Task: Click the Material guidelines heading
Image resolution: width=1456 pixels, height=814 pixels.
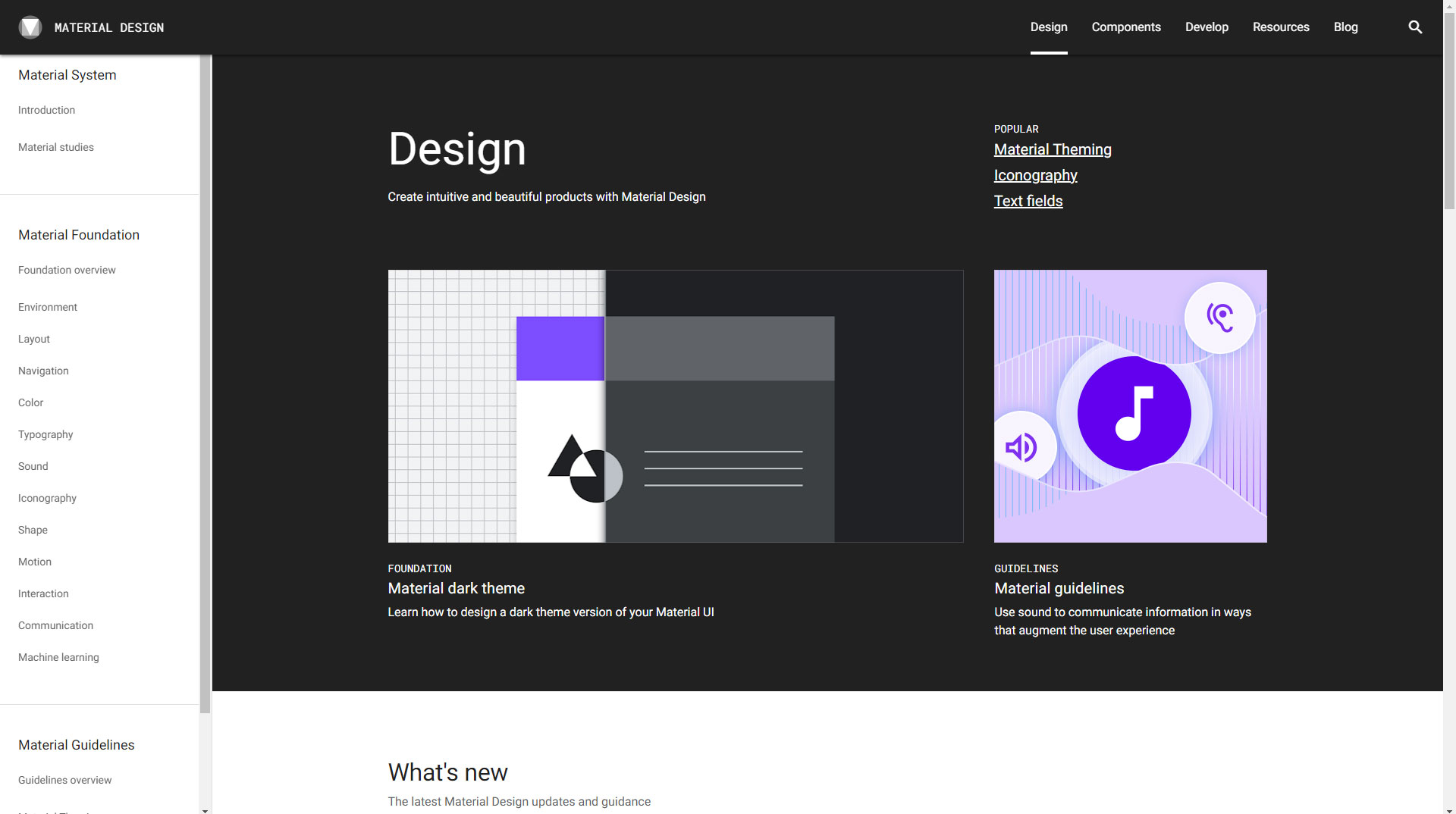Action: click(1059, 589)
